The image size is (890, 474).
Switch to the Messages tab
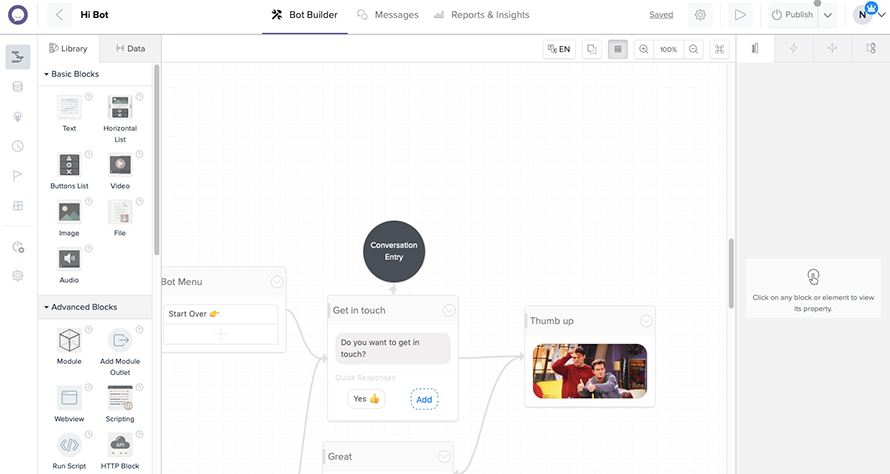coord(388,15)
